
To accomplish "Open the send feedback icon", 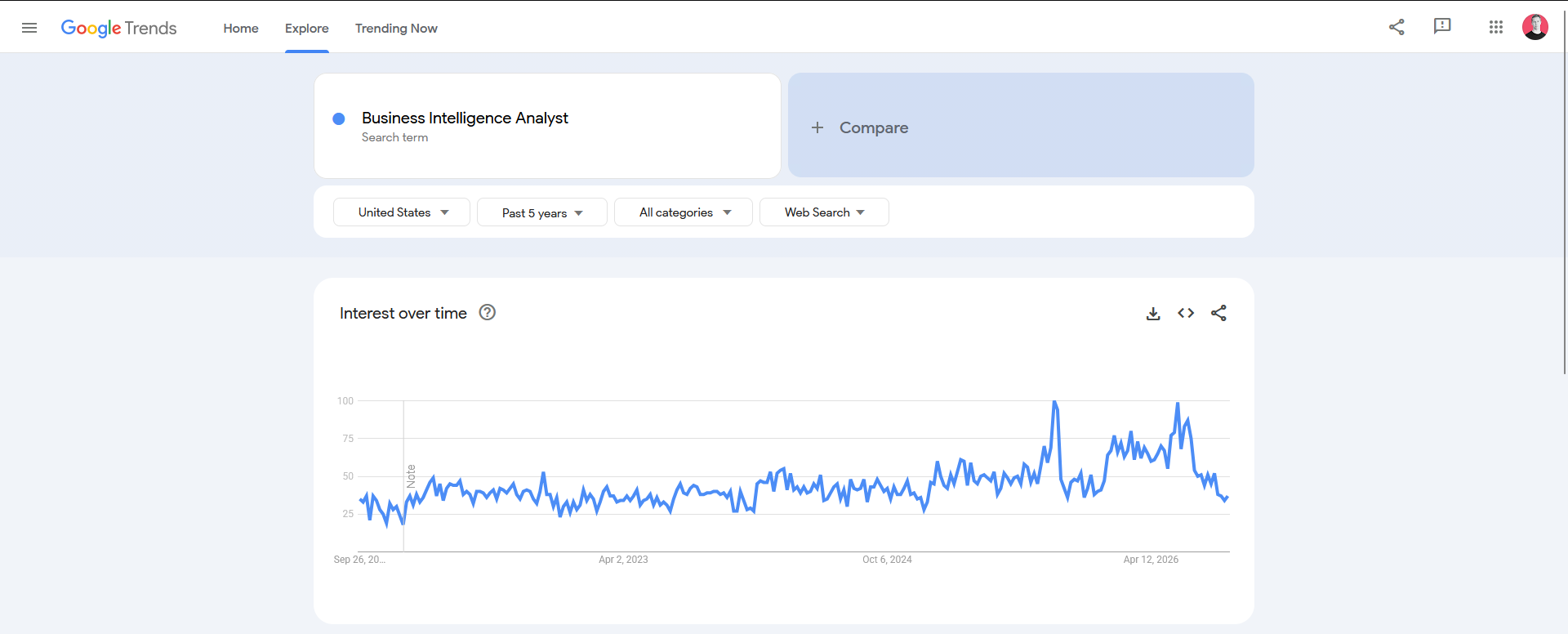I will (x=1442, y=27).
